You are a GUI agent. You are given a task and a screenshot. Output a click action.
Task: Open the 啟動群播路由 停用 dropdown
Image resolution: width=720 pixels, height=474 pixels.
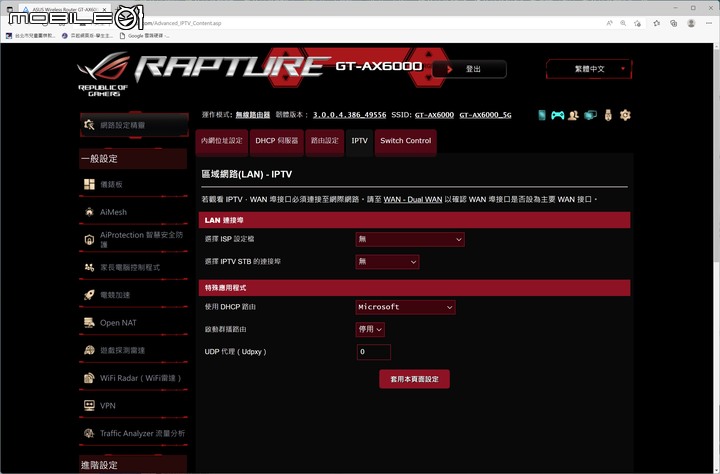coord(370,329)
